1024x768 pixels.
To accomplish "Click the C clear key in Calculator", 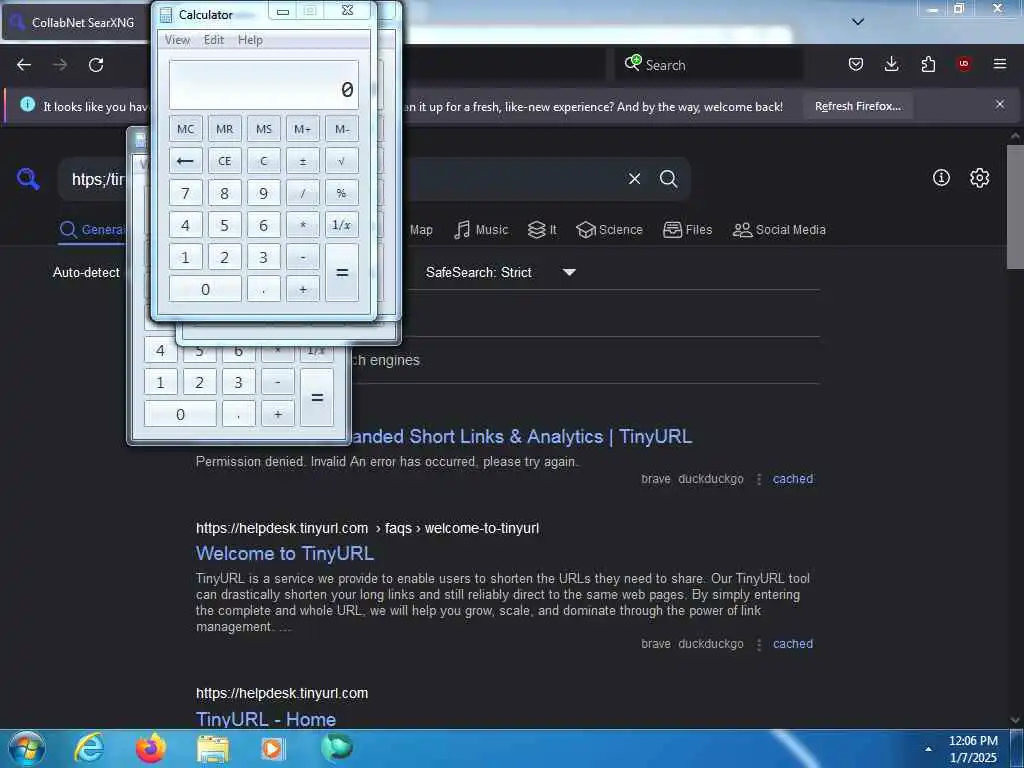I will (264, 161).
